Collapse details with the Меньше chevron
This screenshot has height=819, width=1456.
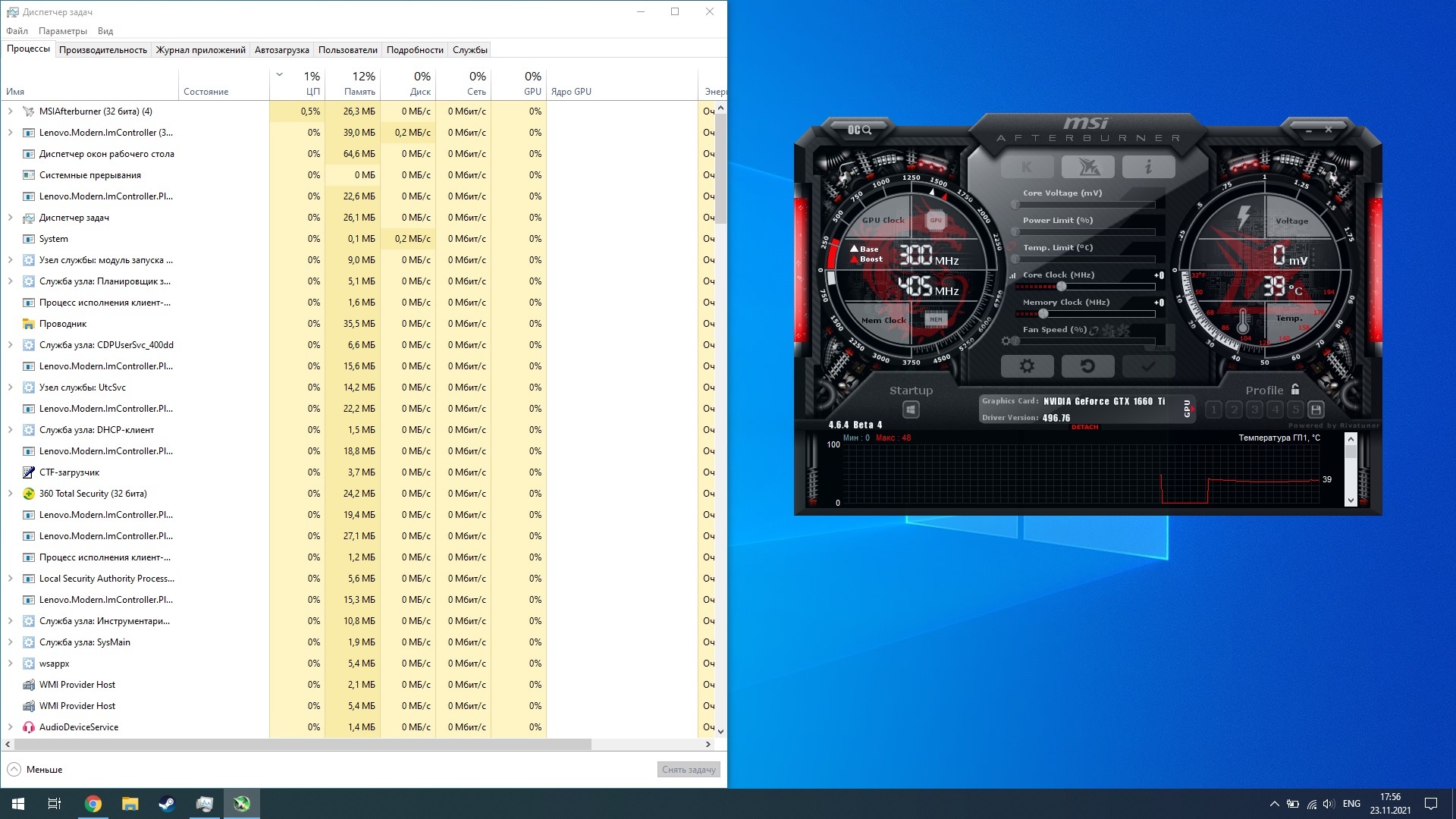(14, 769)
